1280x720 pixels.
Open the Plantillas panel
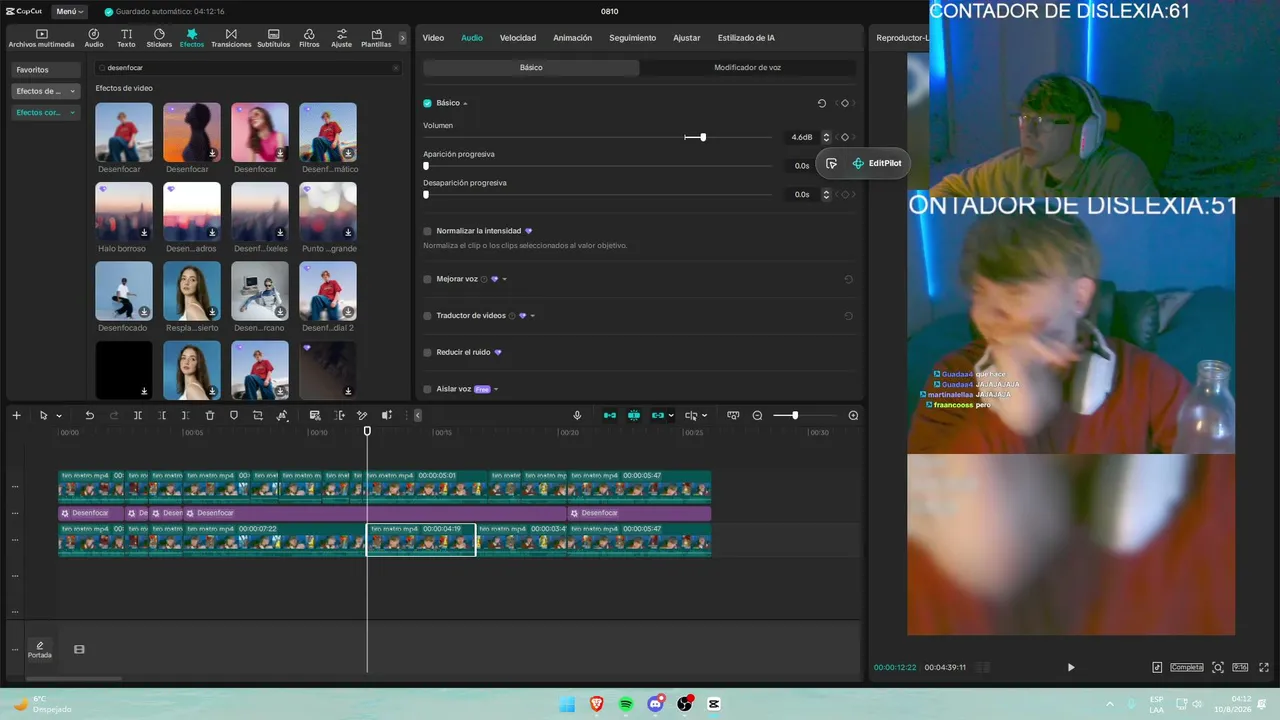click(x=376, y=38)
